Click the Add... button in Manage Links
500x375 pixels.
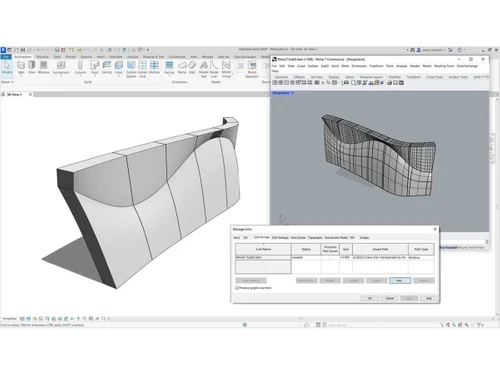pyautogui.click(x=400, y=281)
